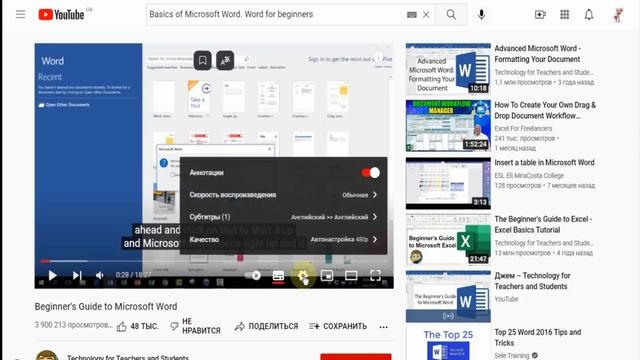Play the video
Screen dimensions: 640x360
point(52,276)
